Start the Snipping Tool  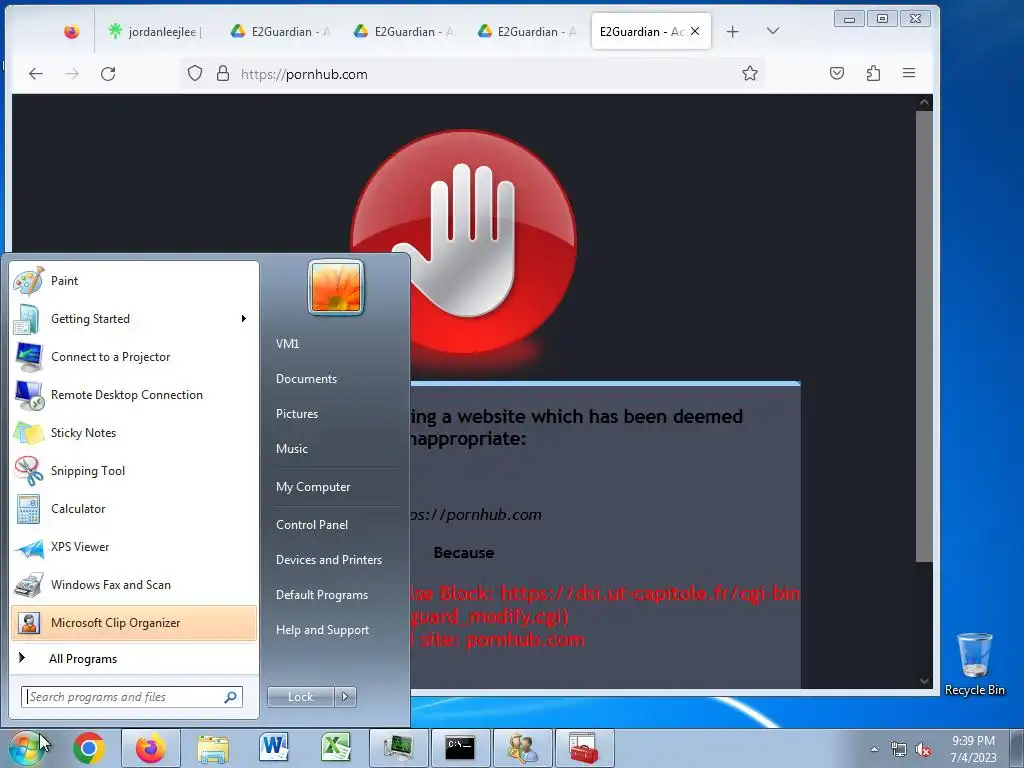(134, 471)
